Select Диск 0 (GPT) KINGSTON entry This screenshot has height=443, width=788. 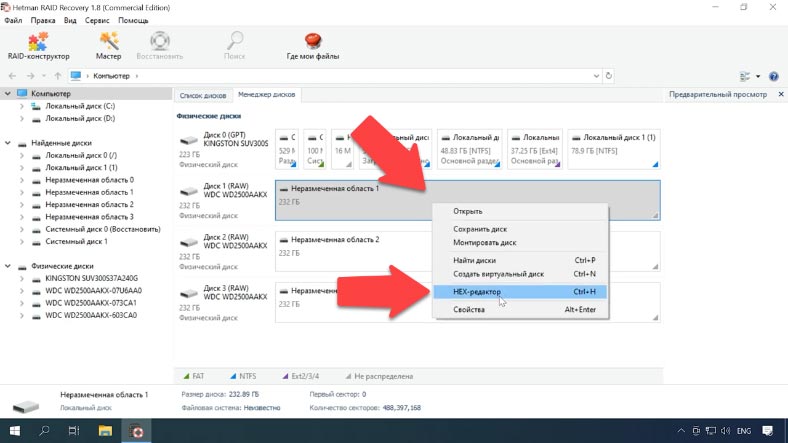tap(224, 149)
